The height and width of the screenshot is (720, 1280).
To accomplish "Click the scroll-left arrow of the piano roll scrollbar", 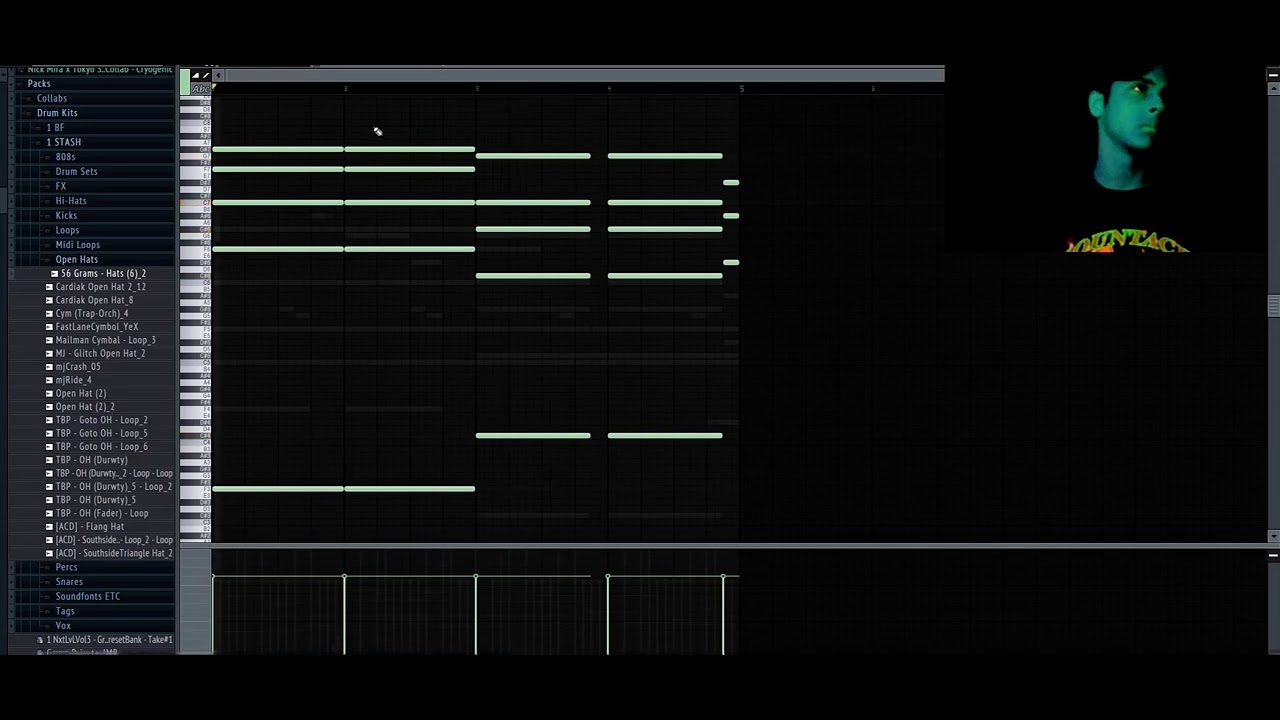I will point(218,75).
